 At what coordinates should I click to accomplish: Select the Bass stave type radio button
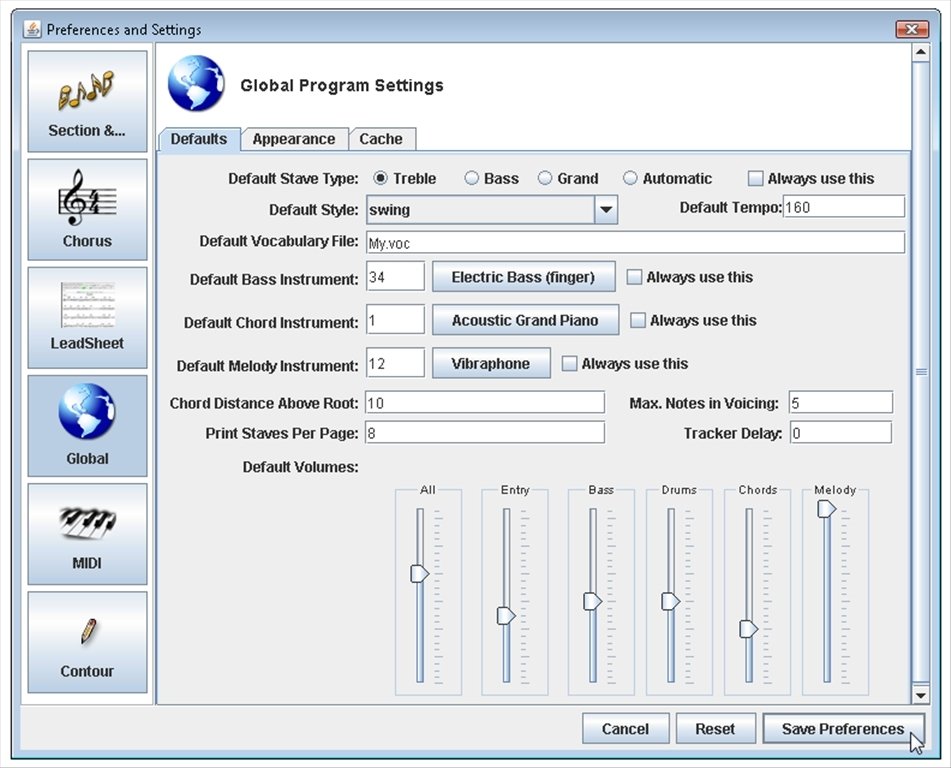(471, 178)
